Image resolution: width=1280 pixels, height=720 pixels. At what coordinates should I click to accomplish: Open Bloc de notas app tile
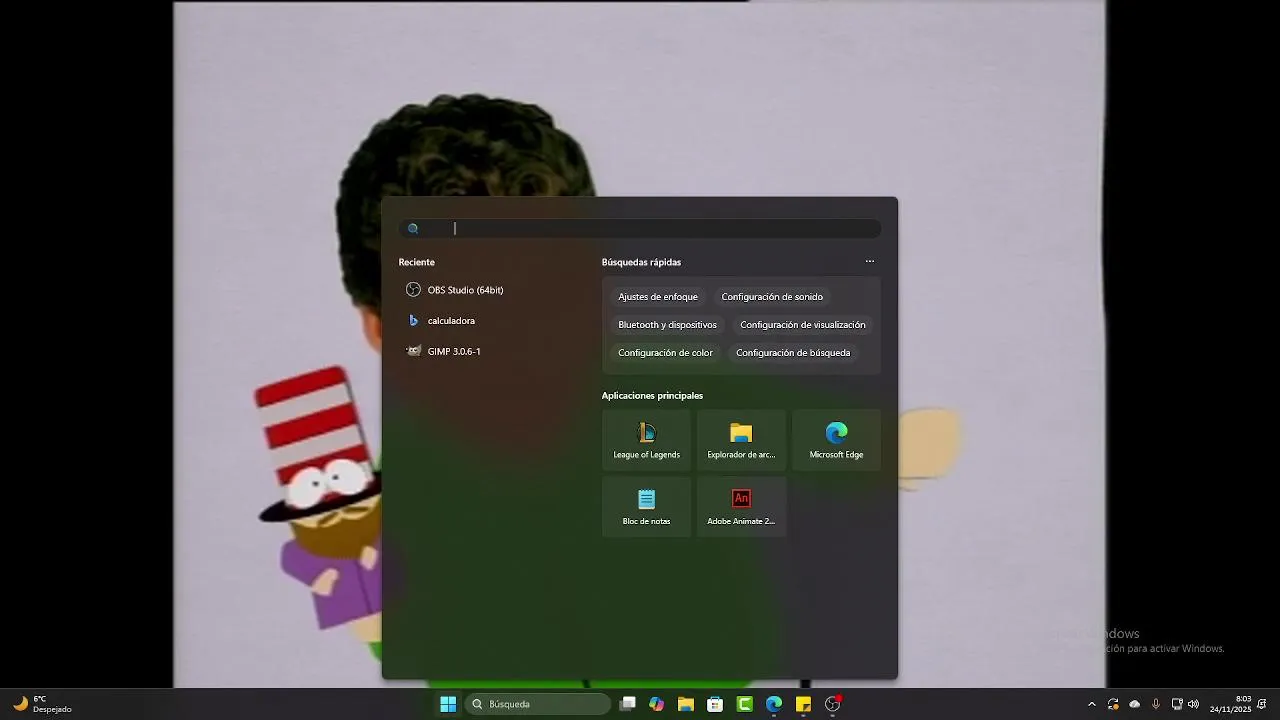click(646, 507)
